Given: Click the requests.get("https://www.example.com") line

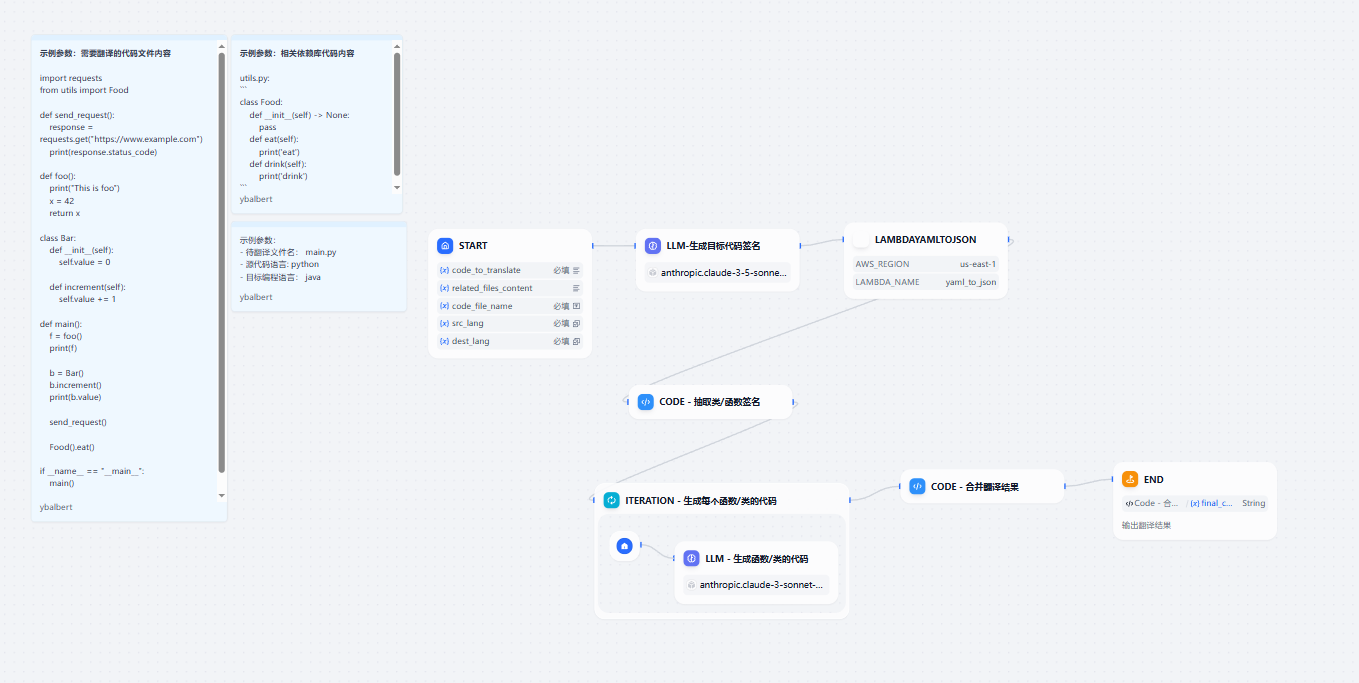Looking at the screenshot, I should click(121, 139).
